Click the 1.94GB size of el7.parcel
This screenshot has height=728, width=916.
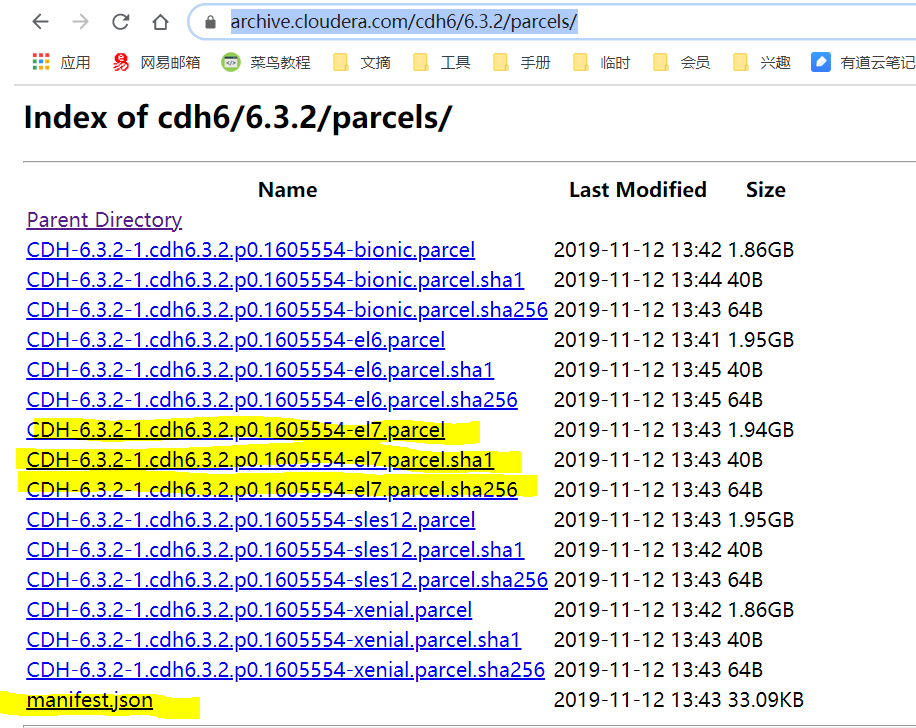[761, 430]
